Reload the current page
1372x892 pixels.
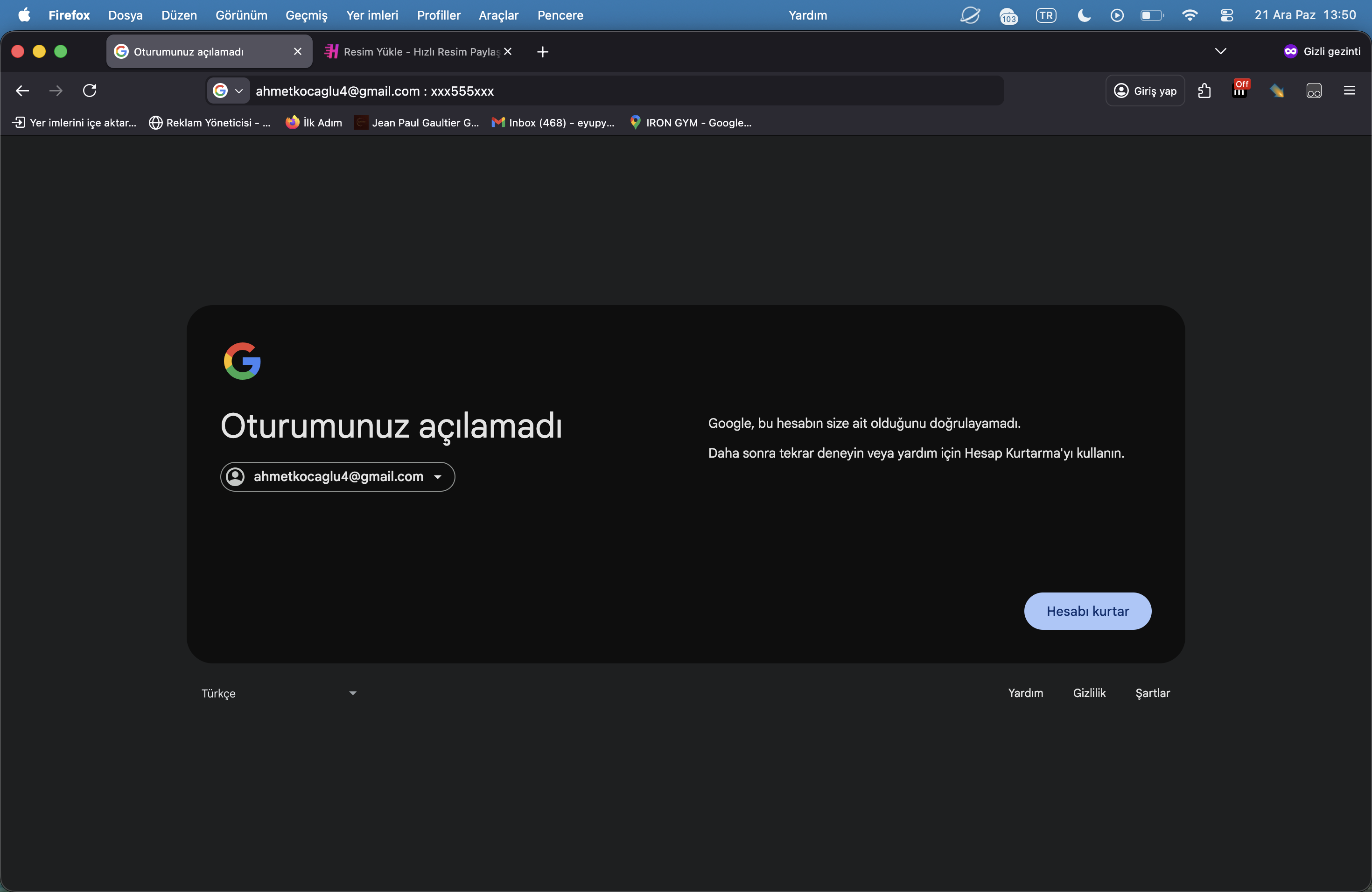[x=90, y=91]
